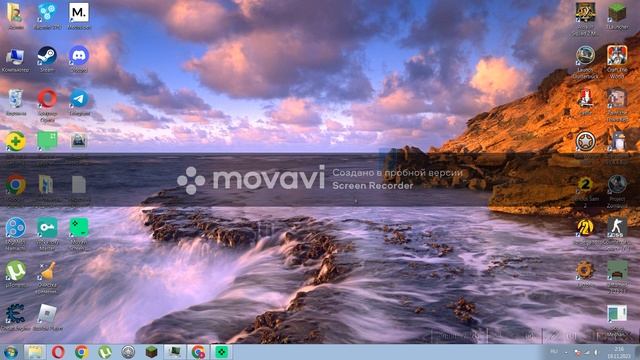This screenshot has width=640, height=360.
Task: Open the Компьютер desktop icon
Action: (15, 56)
